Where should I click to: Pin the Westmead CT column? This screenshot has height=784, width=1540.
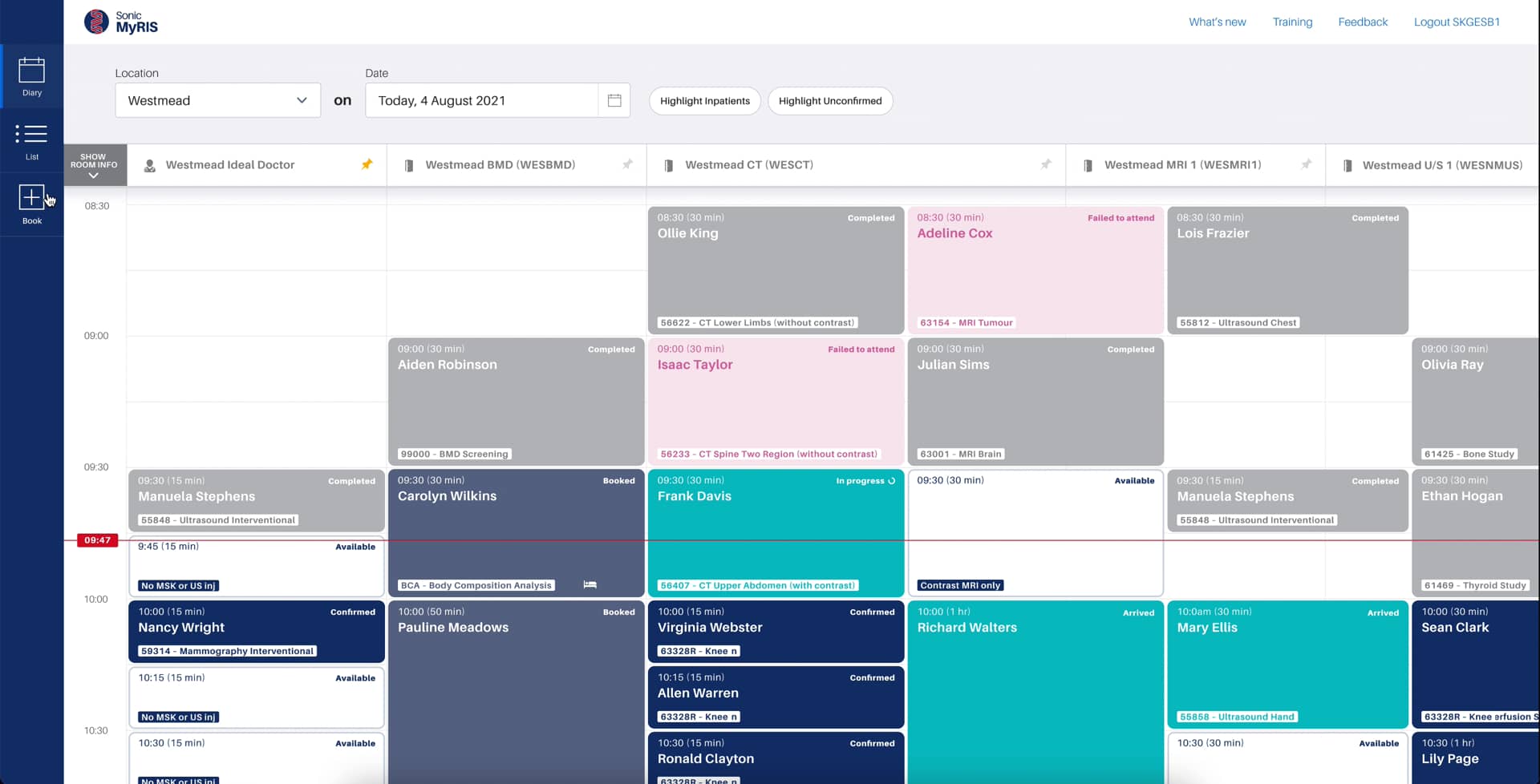[x=1046, y=164]
